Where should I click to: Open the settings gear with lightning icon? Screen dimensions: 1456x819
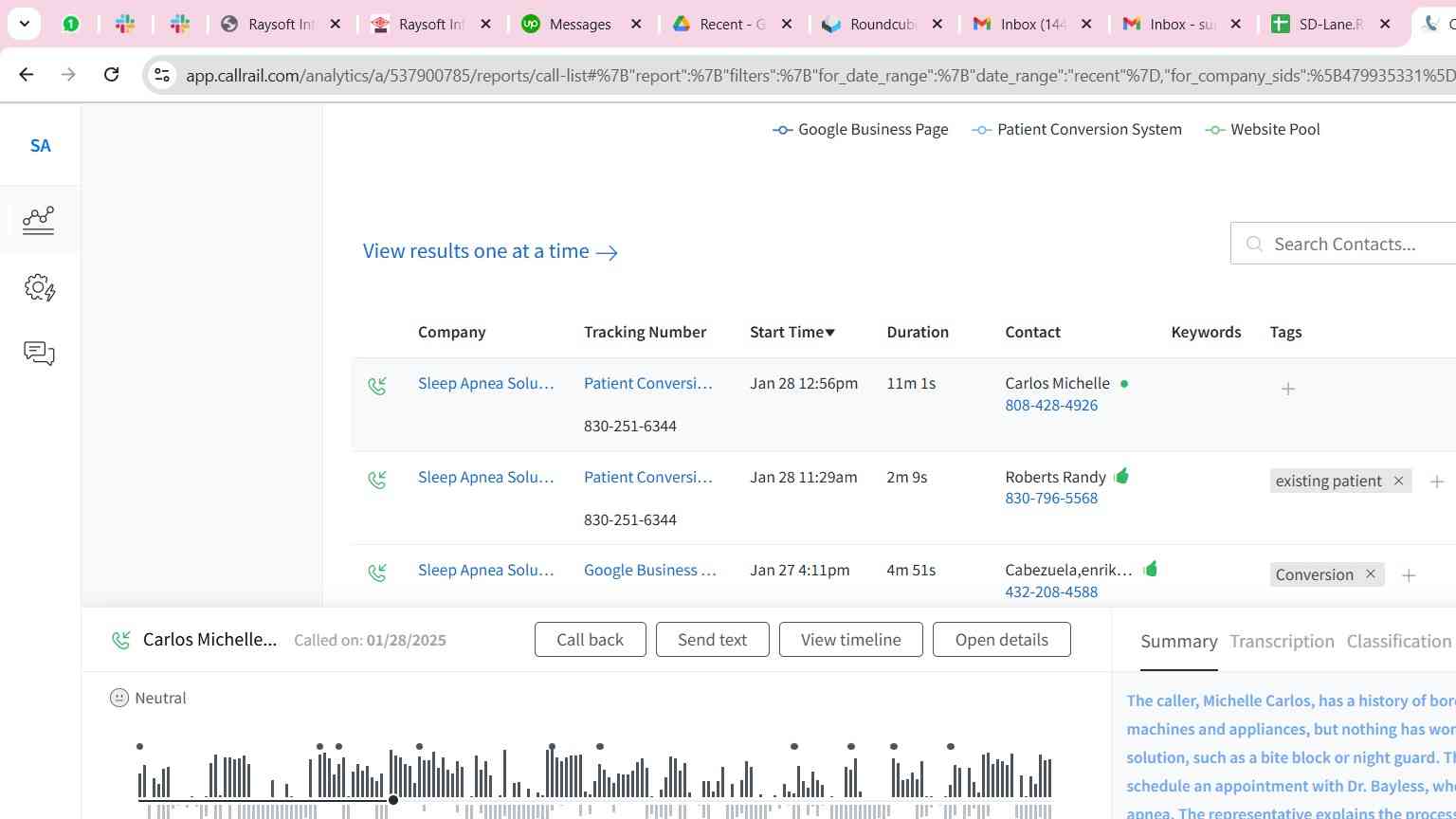point(40,287)
